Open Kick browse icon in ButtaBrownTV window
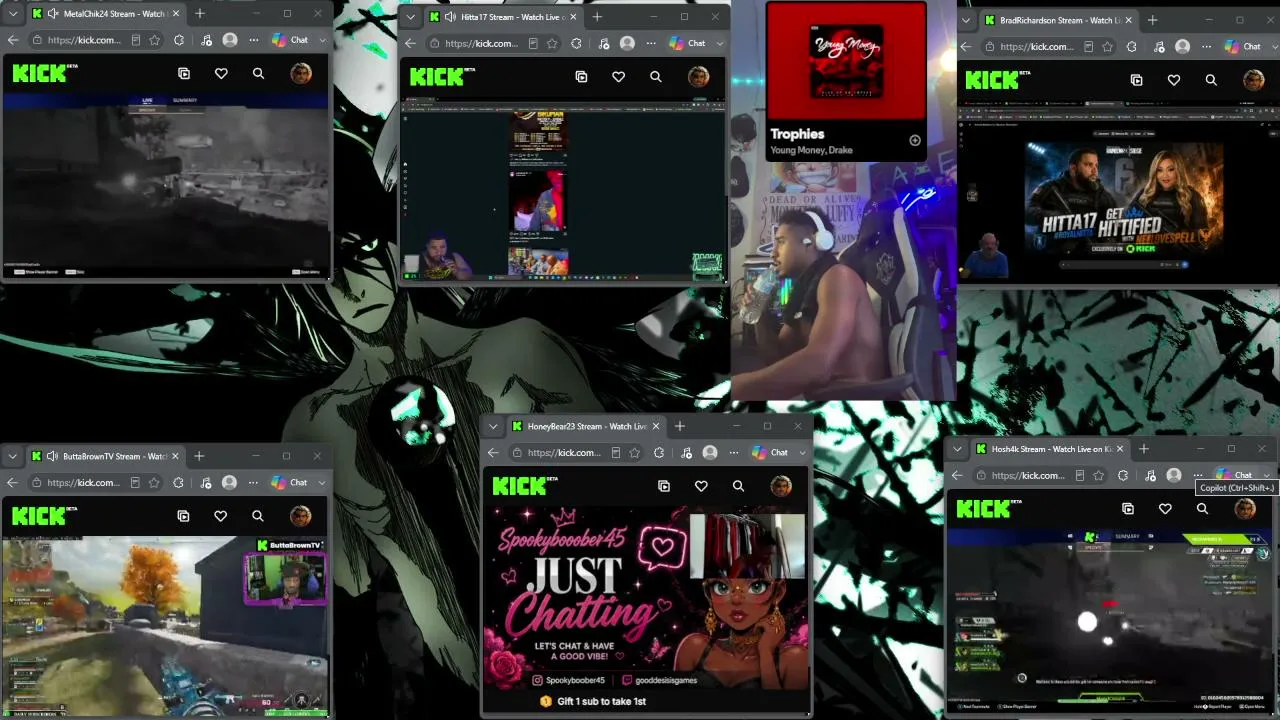This screenshot has height=720, width=1280. (183, 516)
